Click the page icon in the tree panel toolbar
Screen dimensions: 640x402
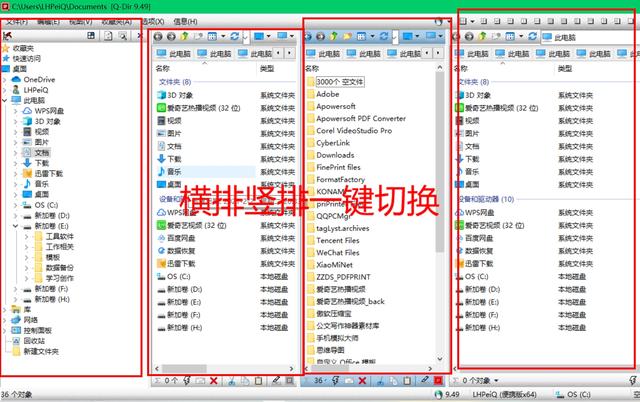coord(108,36)
